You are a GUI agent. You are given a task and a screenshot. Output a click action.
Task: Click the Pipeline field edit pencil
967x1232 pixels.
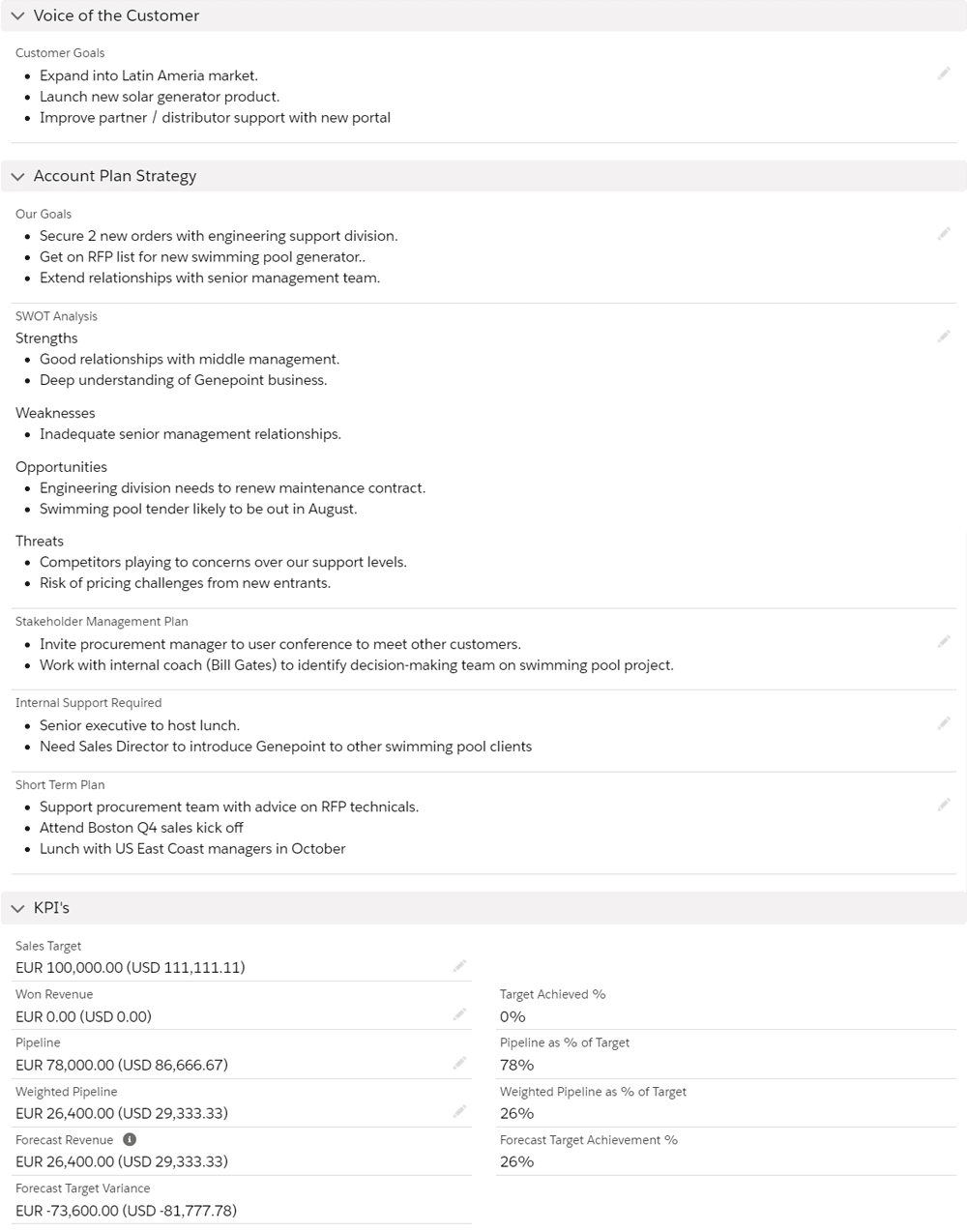click(x=459, y=1064)
